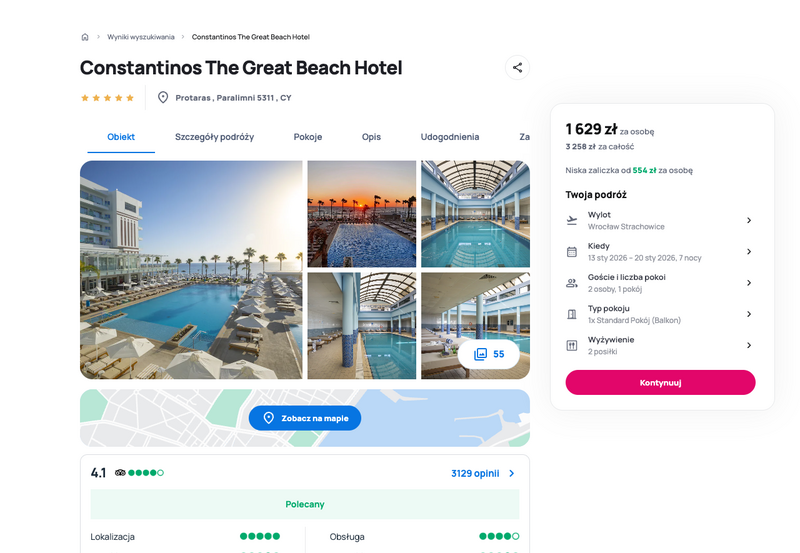This screenshot has width=800, height=553.
Task: Click the Kontynuuj button
Action: tap(660, 383)
